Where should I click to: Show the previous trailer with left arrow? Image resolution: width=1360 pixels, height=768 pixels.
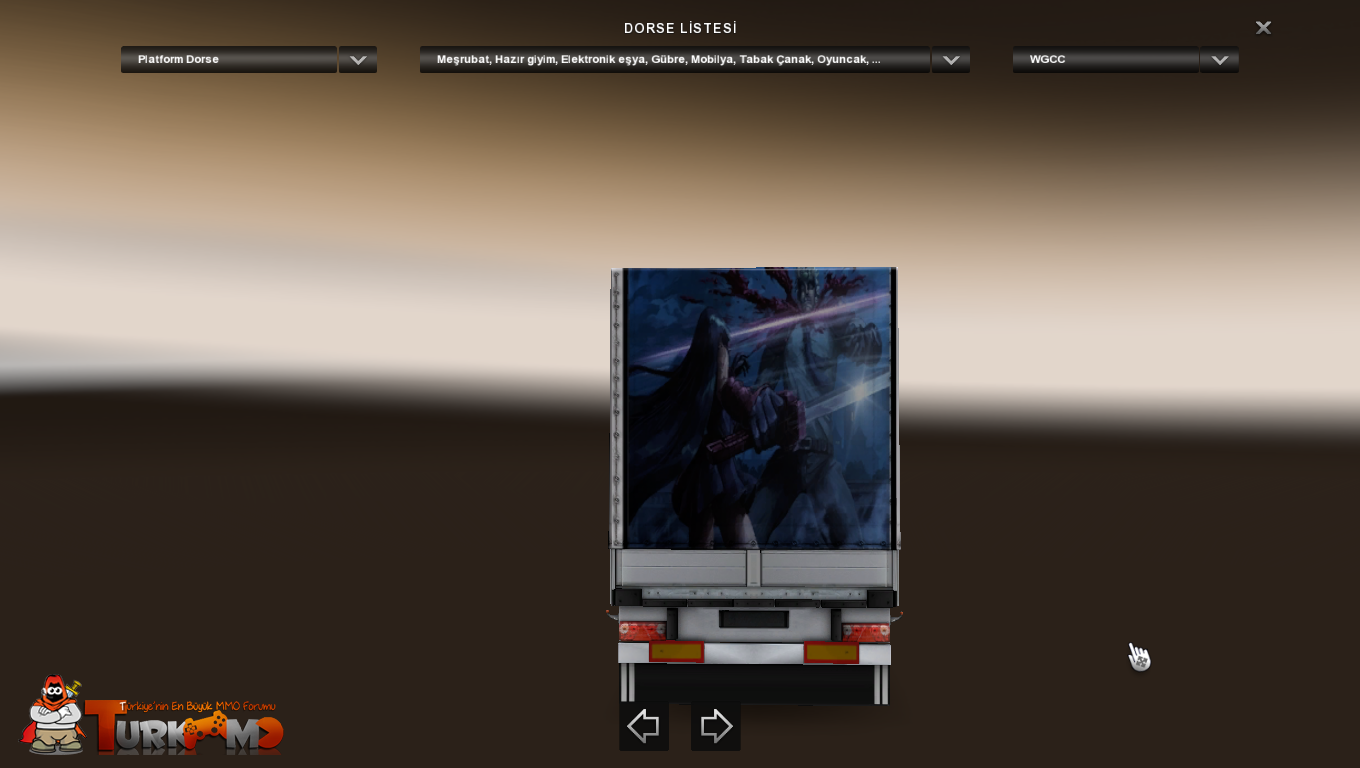click(x=644, y=726)
